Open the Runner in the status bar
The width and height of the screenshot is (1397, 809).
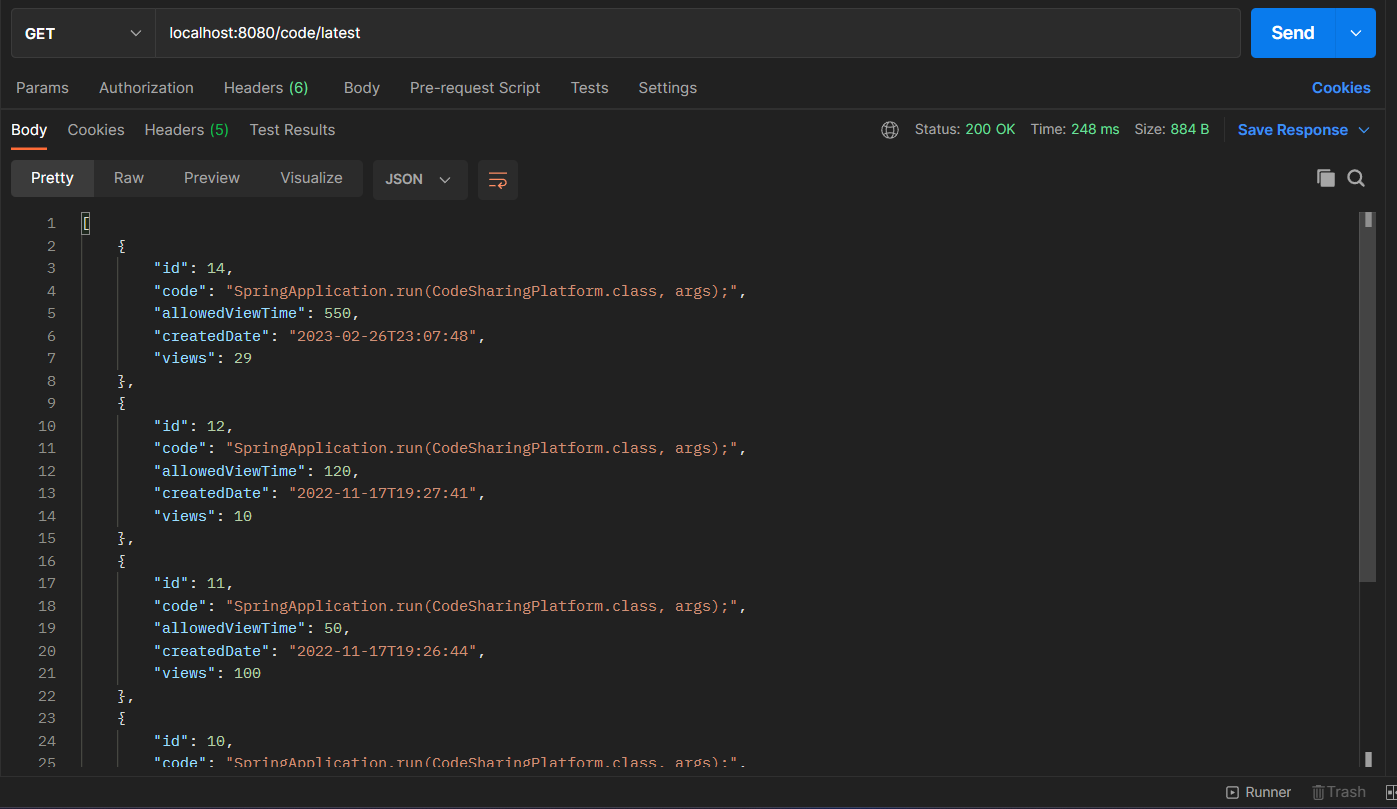tap(1259, 792)
